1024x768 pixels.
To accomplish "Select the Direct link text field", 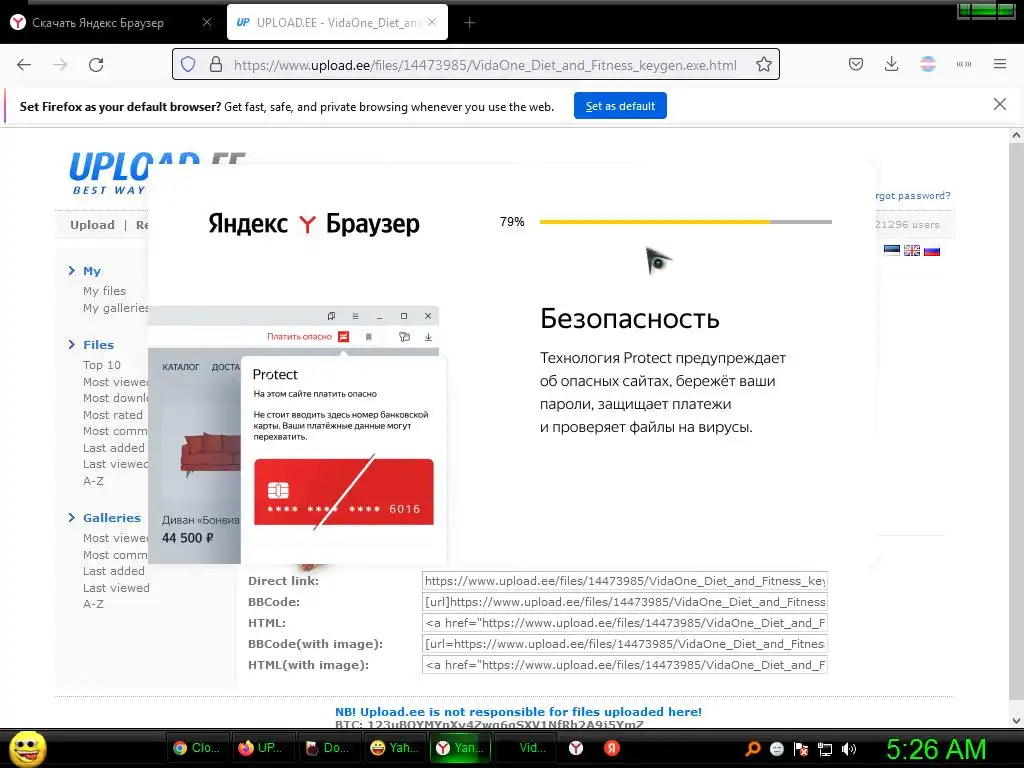I will 625,581.
